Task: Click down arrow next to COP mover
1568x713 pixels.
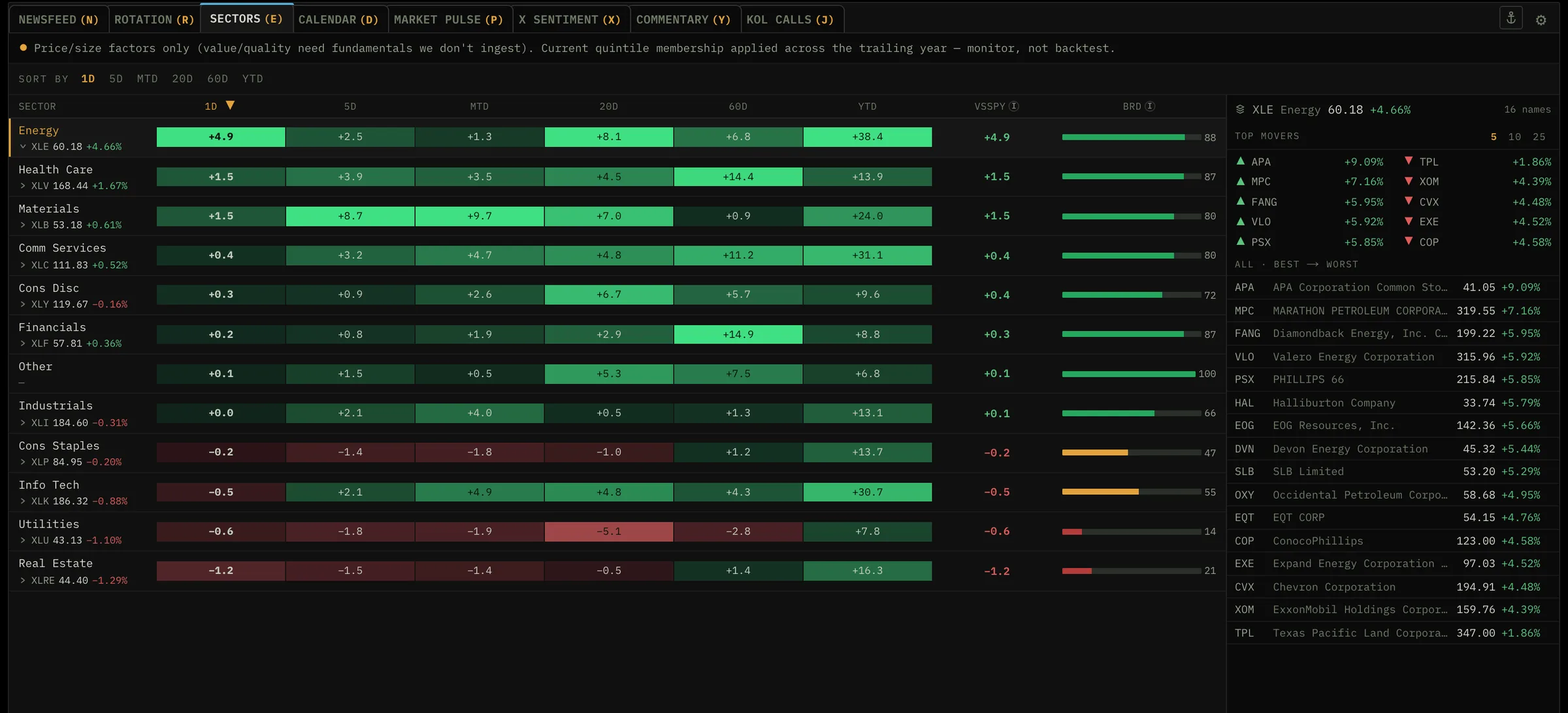Action: point(1409,242)
